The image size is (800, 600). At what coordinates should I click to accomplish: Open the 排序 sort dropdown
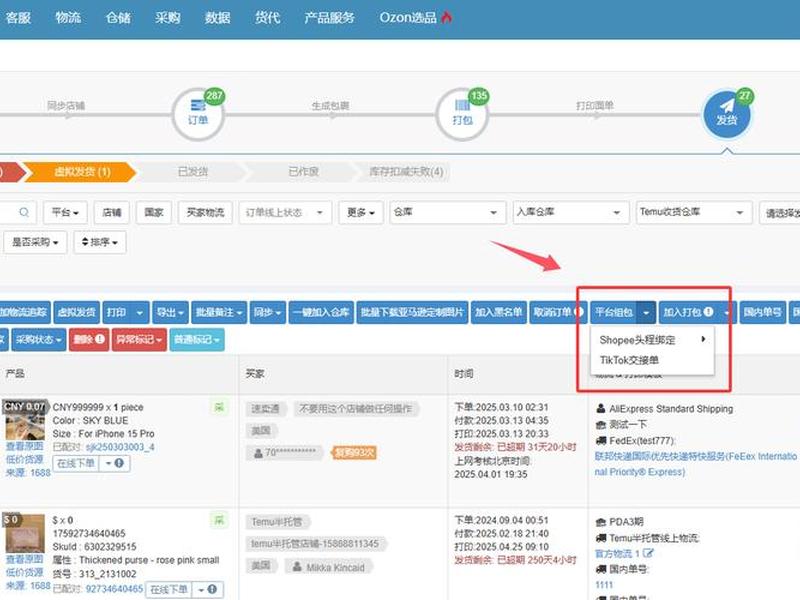pos(99,242)
